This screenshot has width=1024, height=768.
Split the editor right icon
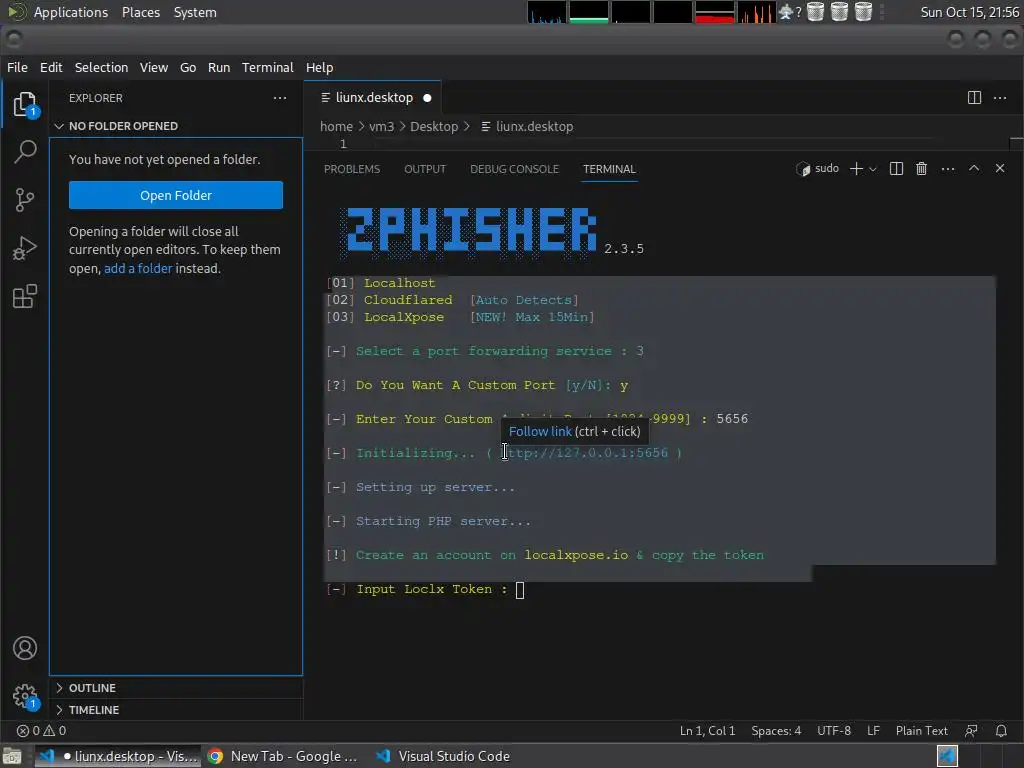click(x=974, y=98)
